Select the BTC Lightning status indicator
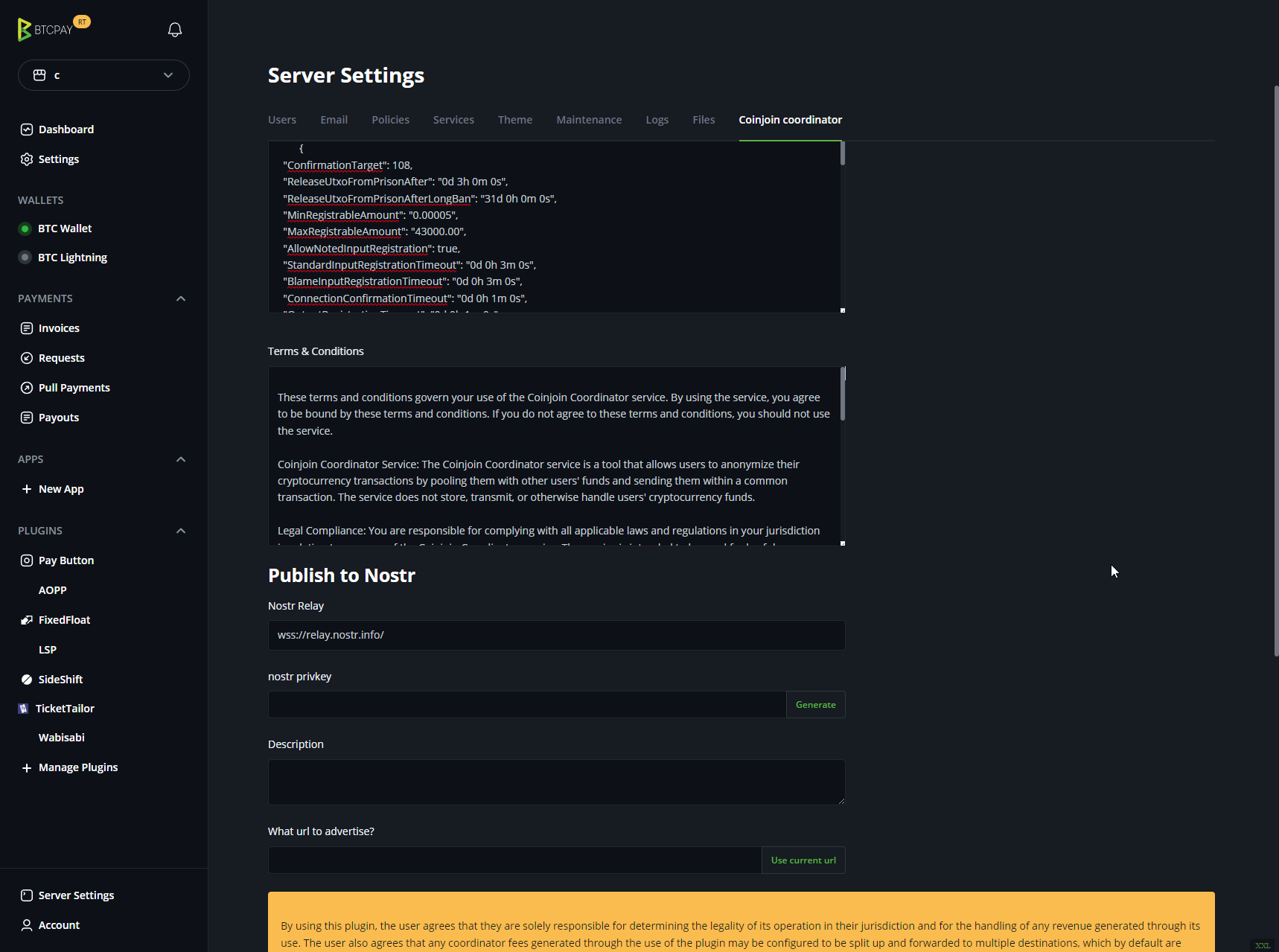The height and width of the screenshot is (952, 1279). tap(25, 258)
